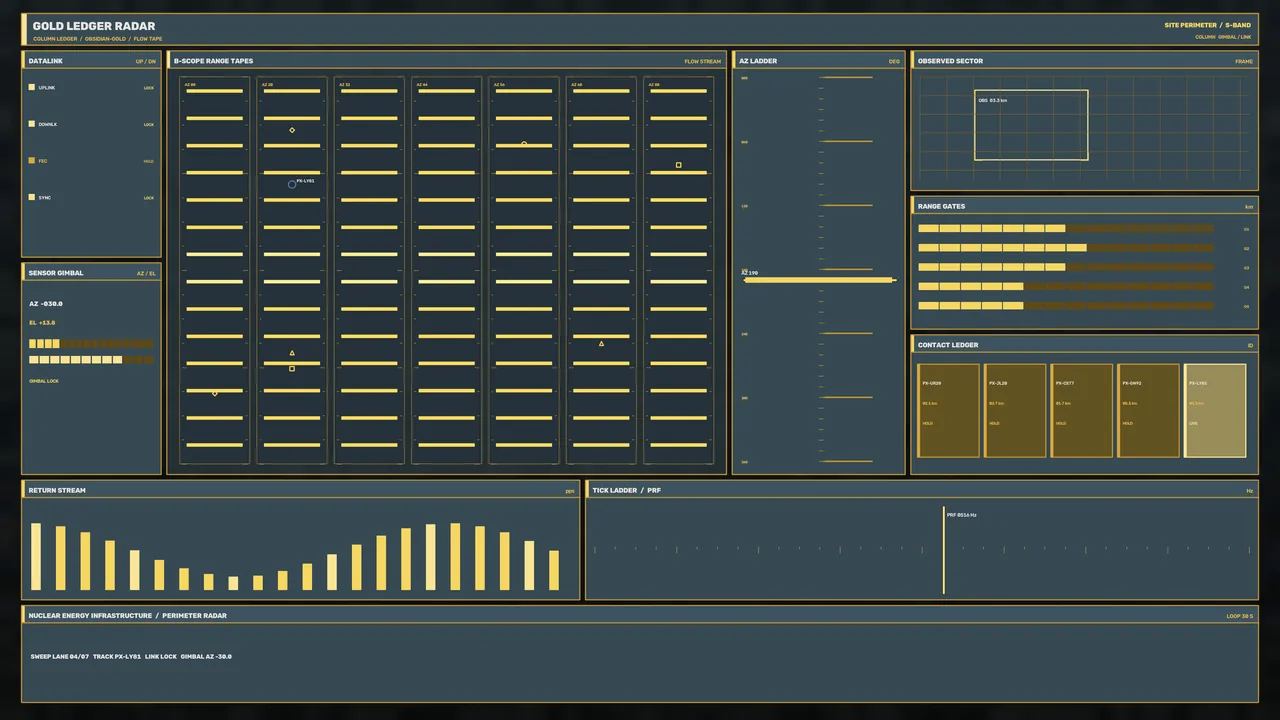Click the RETURN STREAM panel title

[57, 491]
